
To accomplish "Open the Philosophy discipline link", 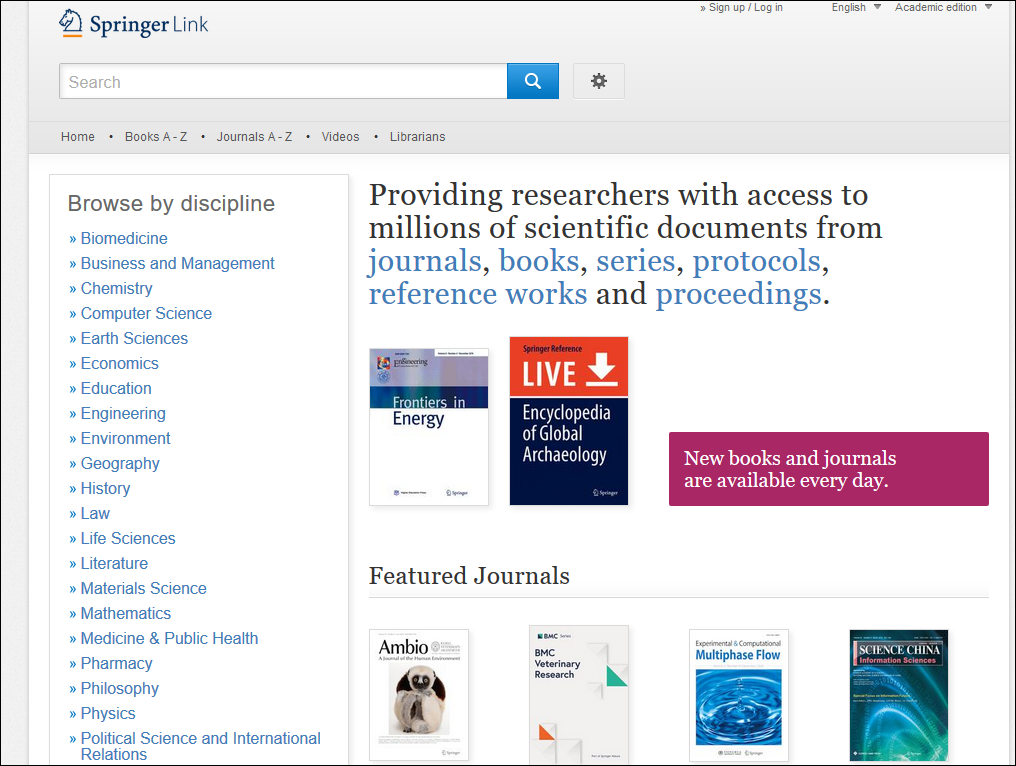I will [x=119, y=688].
